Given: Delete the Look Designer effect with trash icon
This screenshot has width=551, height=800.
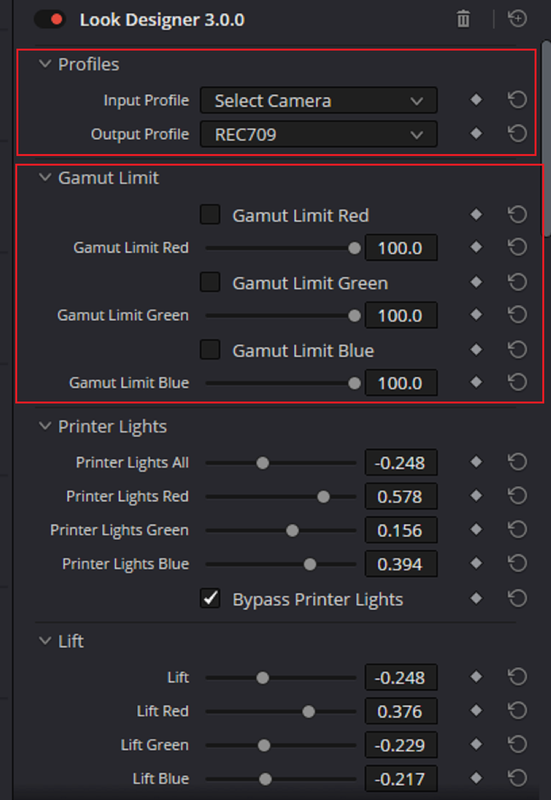Looking at the screenshot, I should tap(463, 19).
